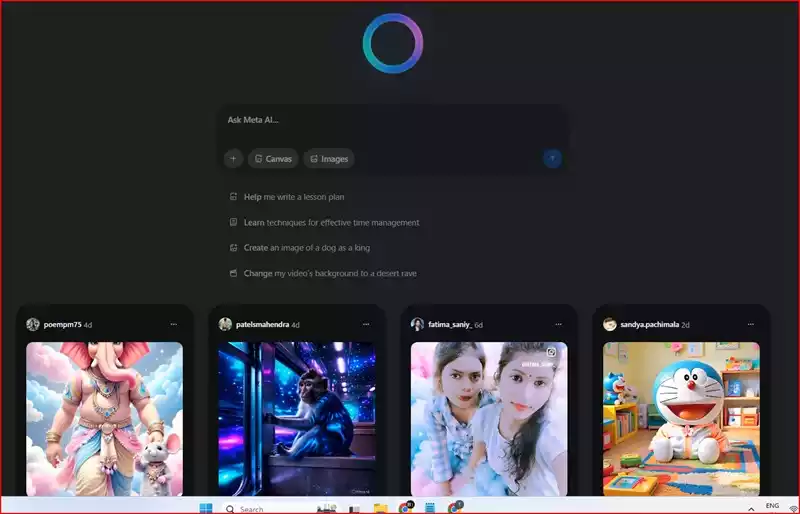Click the Meta AI ring logo

[393, 43]
